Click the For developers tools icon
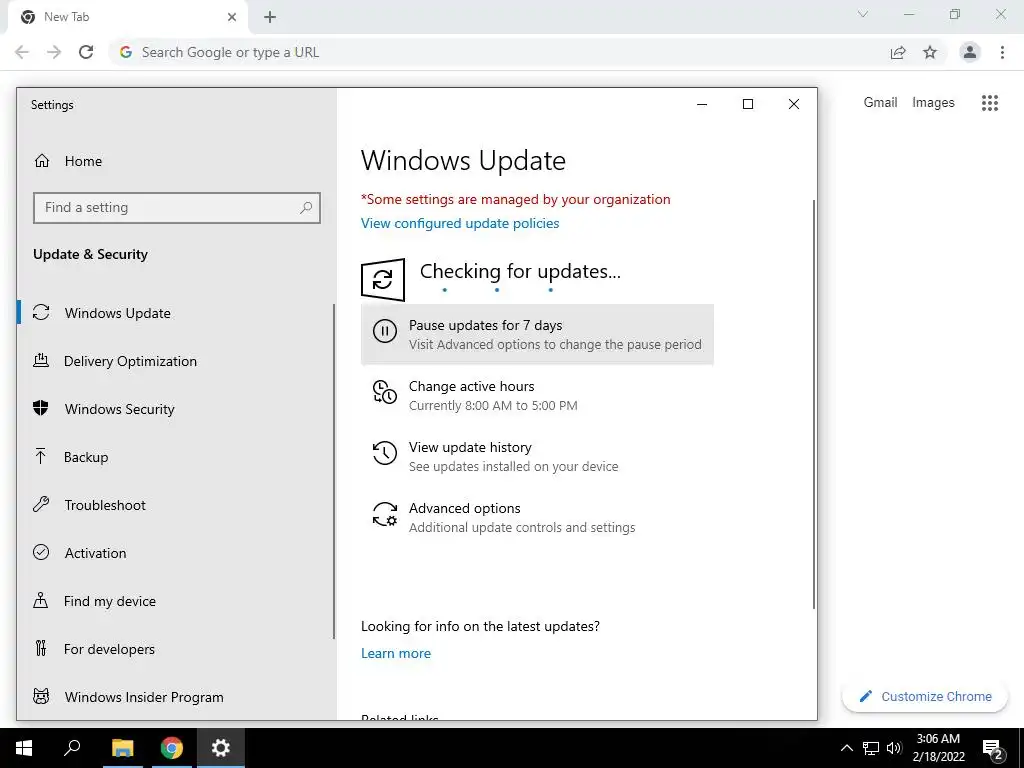 pos(40,648)
